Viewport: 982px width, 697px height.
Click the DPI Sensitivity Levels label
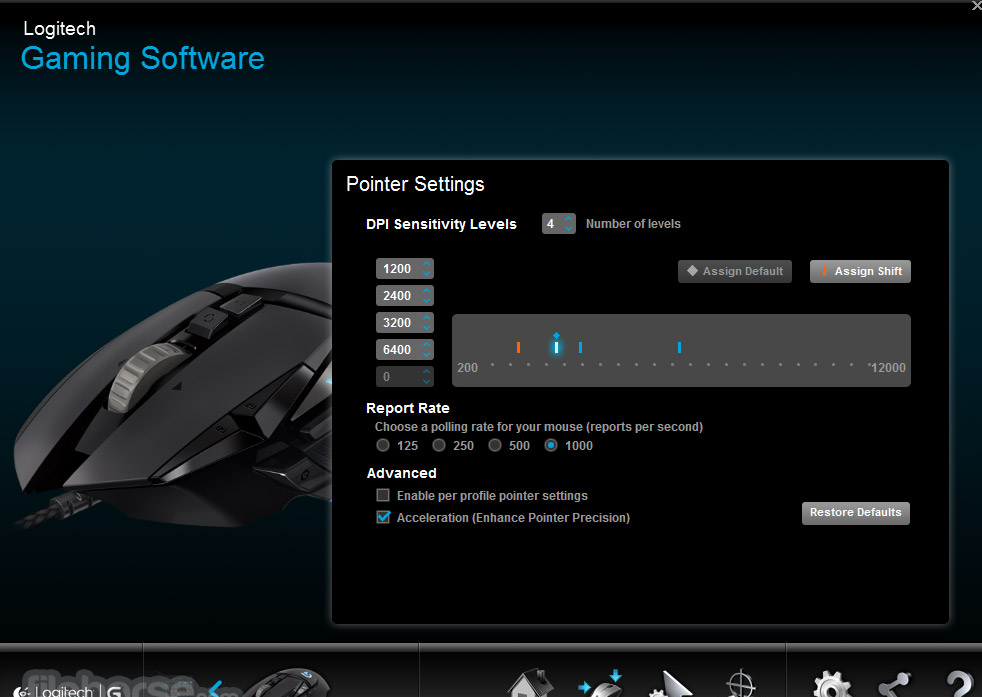coord(441,224)
